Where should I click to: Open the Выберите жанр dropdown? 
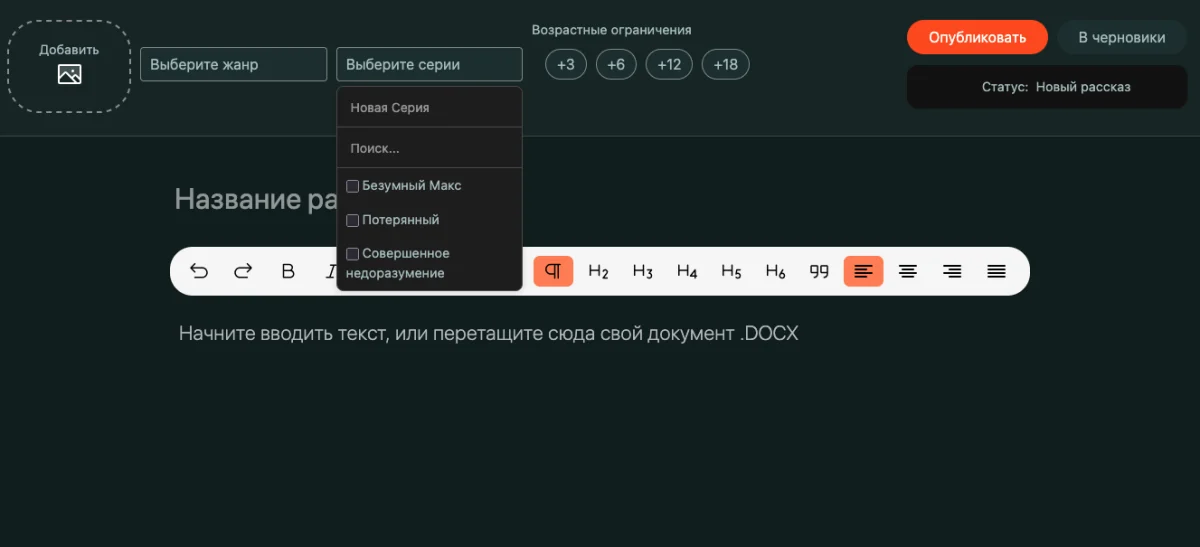tap(233, 64)
